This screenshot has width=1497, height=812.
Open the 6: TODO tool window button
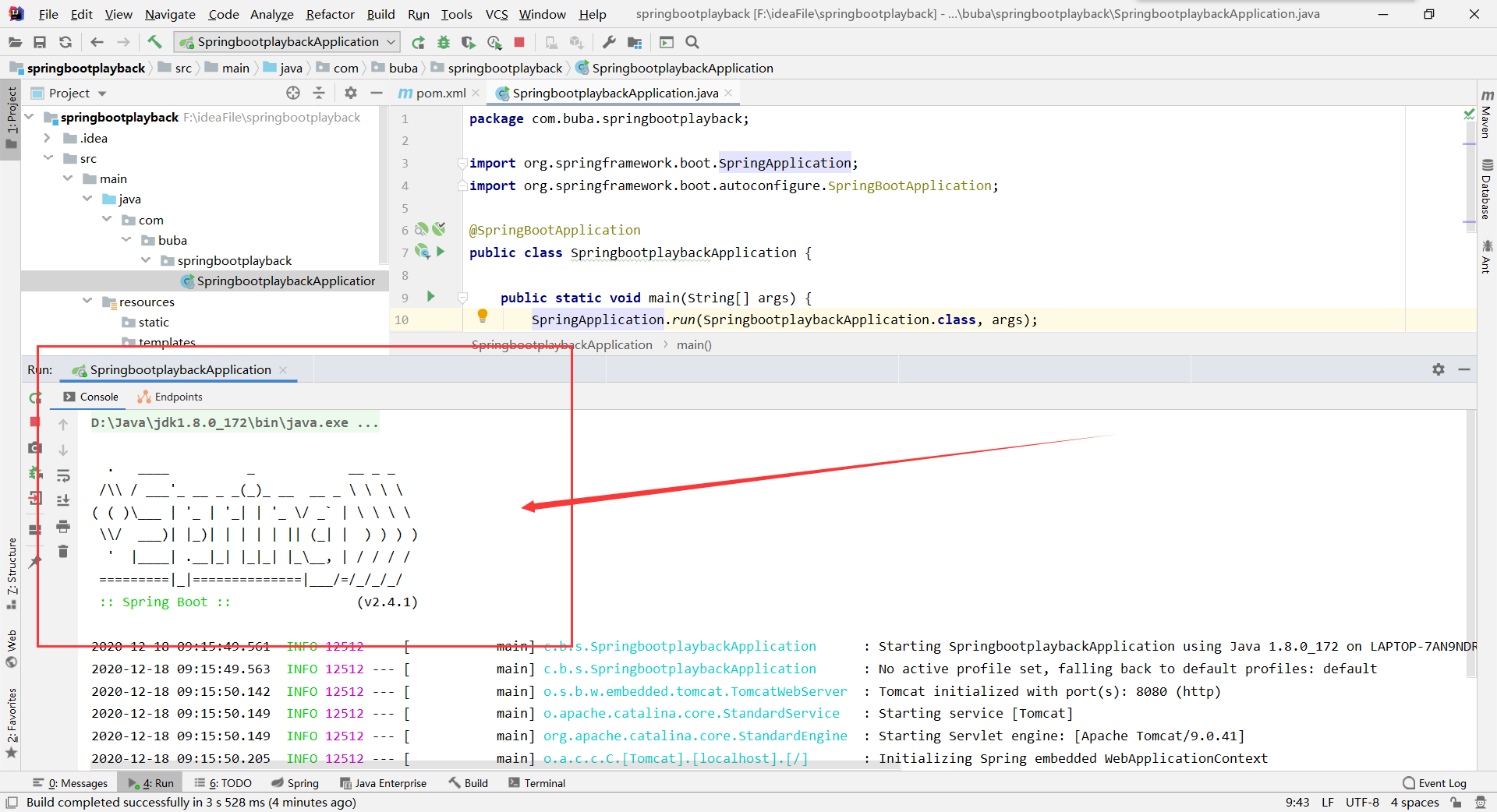click(223, 783)
